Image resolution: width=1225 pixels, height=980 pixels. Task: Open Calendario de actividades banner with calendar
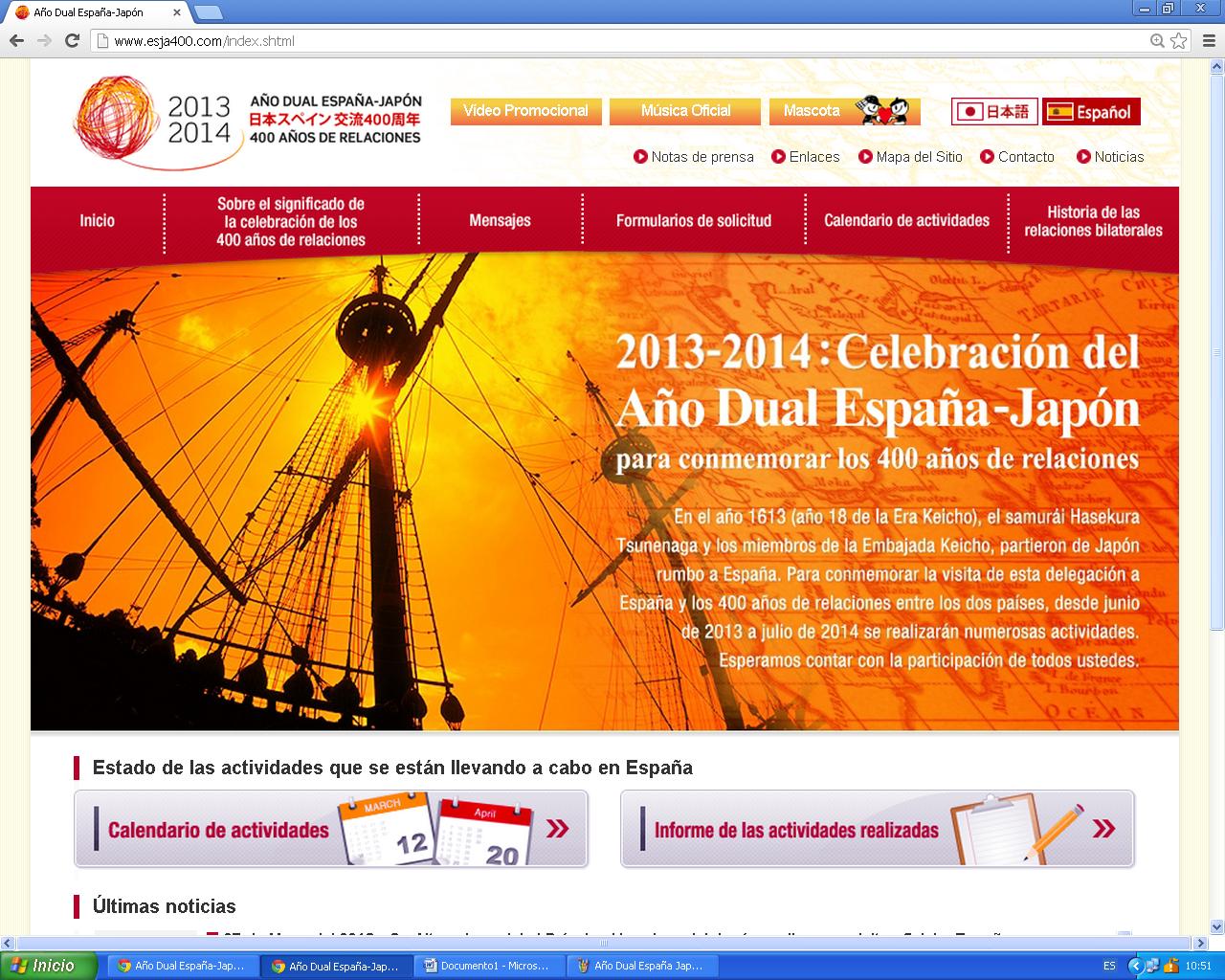point(331,829)
